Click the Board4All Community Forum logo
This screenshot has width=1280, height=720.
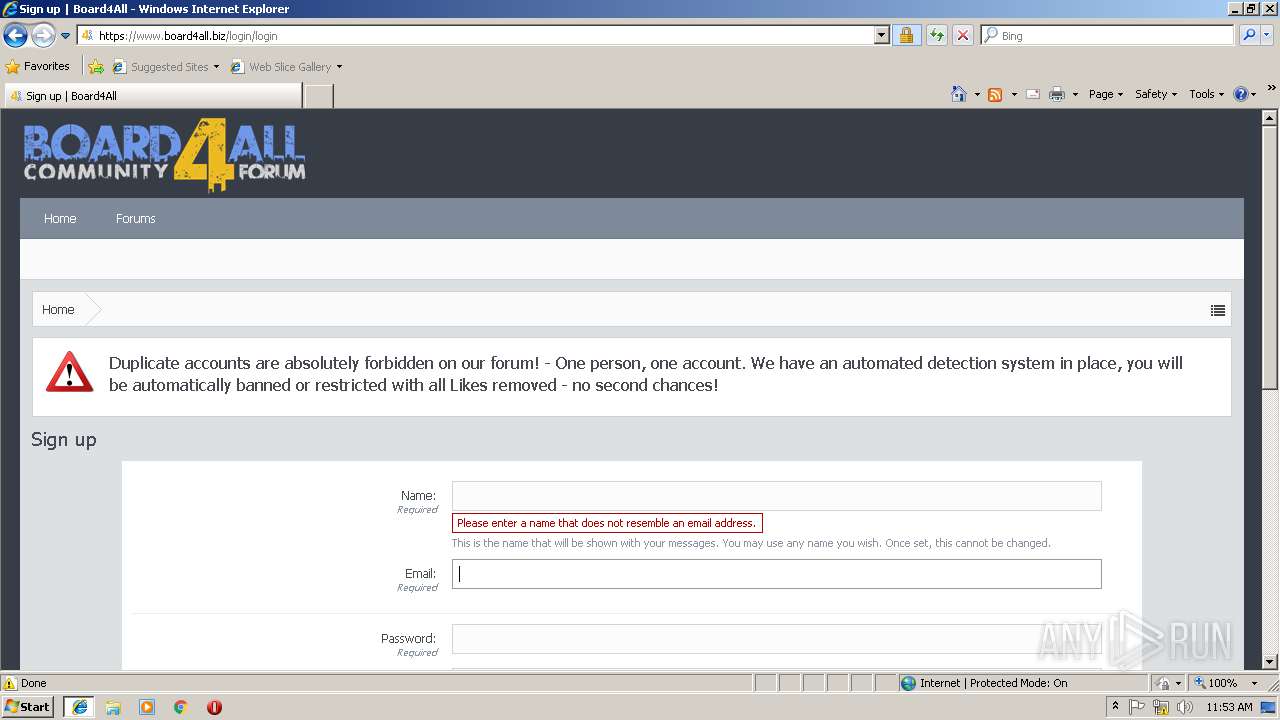point(165,154)
